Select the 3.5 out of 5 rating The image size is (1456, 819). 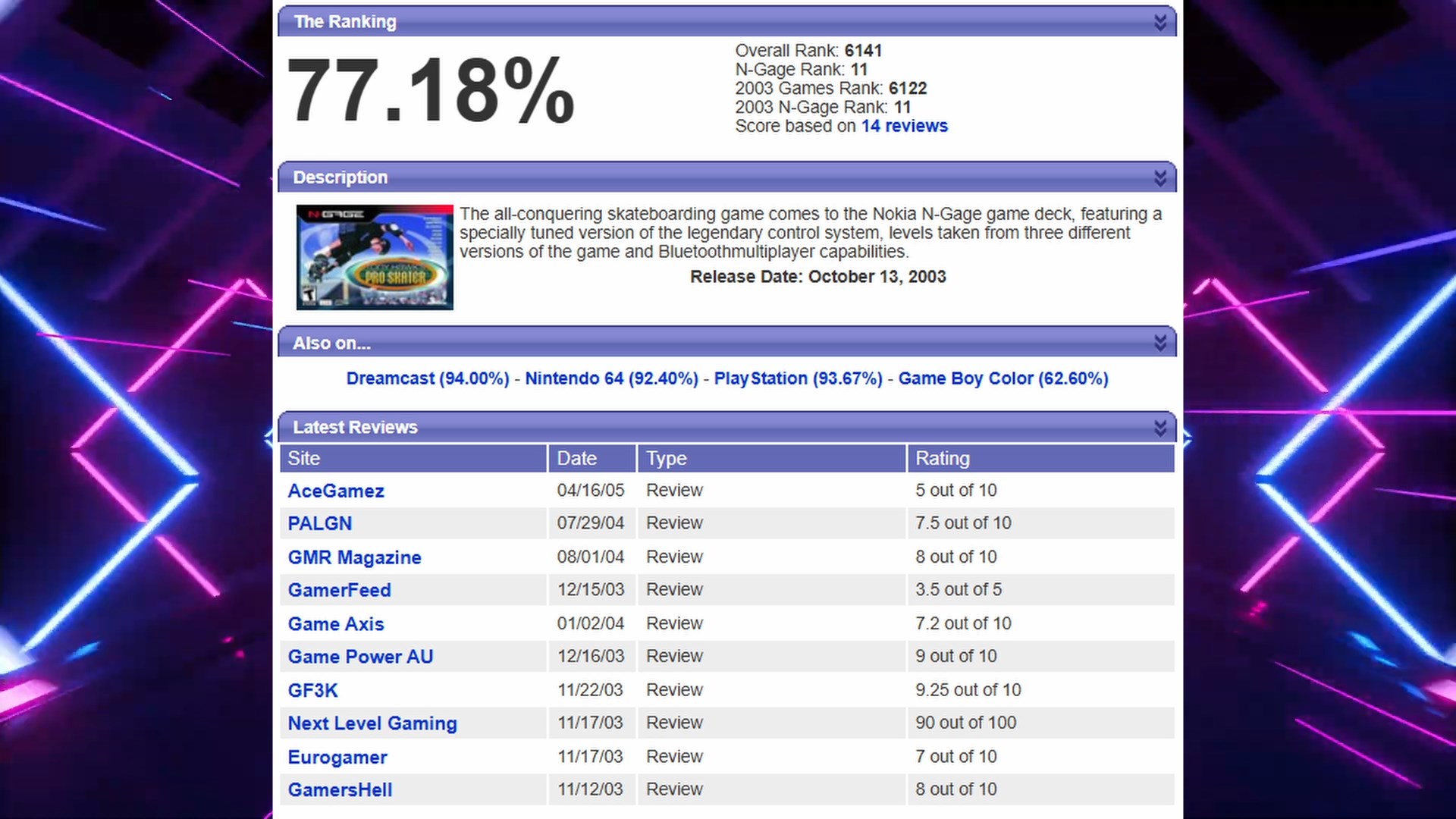point(958,589)
